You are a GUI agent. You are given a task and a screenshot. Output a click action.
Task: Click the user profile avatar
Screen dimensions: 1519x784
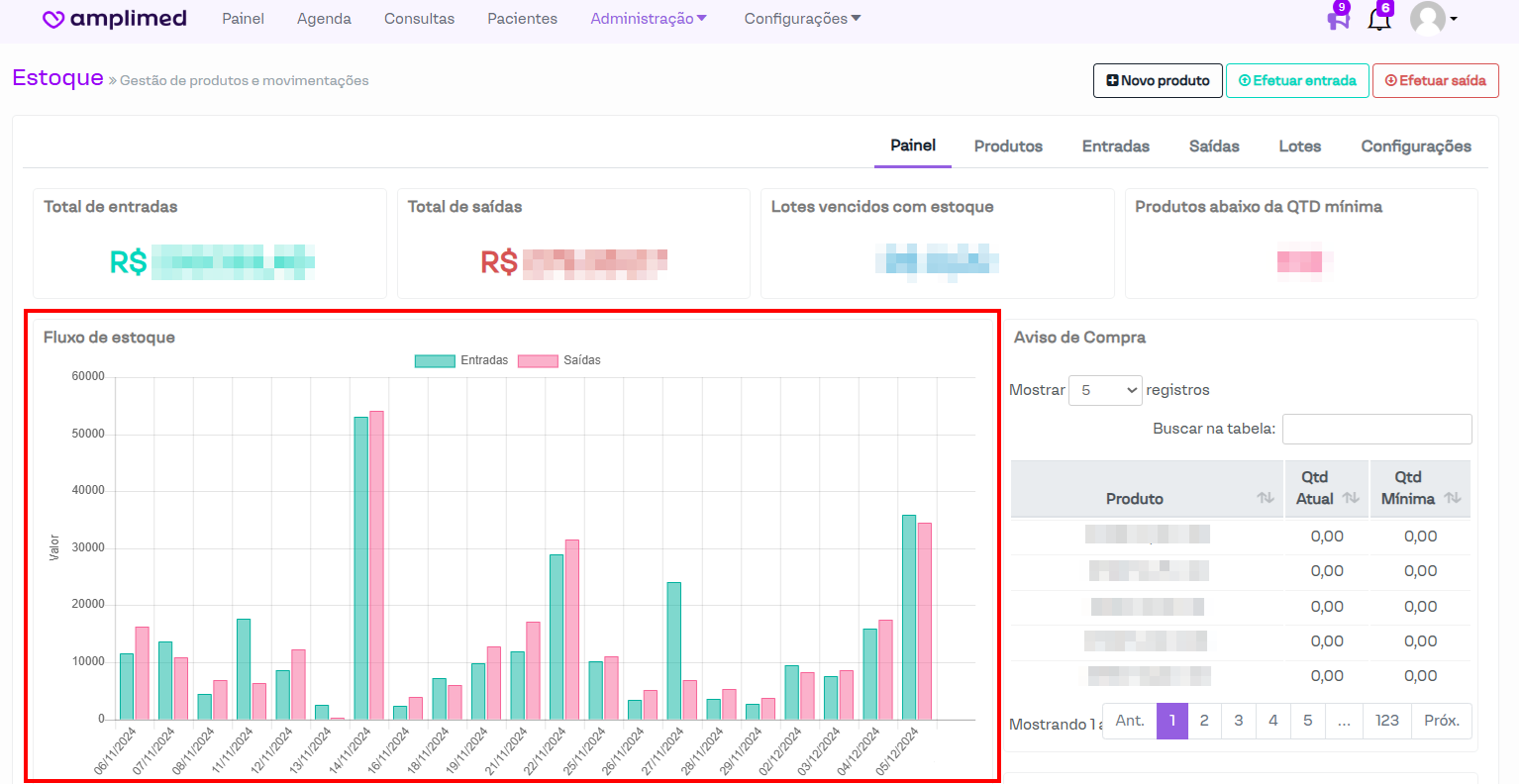pos(1427,19)
